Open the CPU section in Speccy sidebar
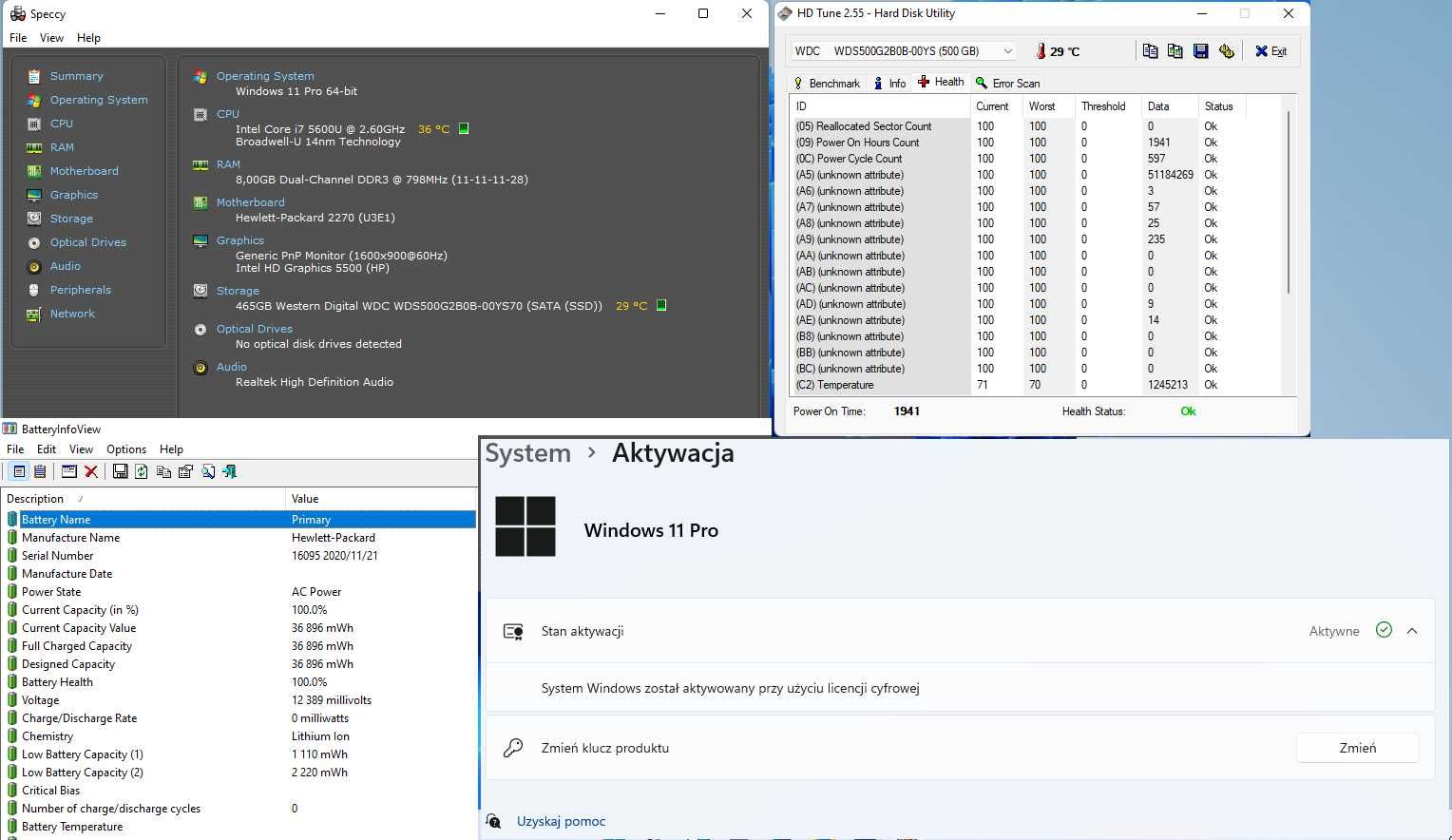Viewport: 1452px width, 840px height. click(61, 124)
